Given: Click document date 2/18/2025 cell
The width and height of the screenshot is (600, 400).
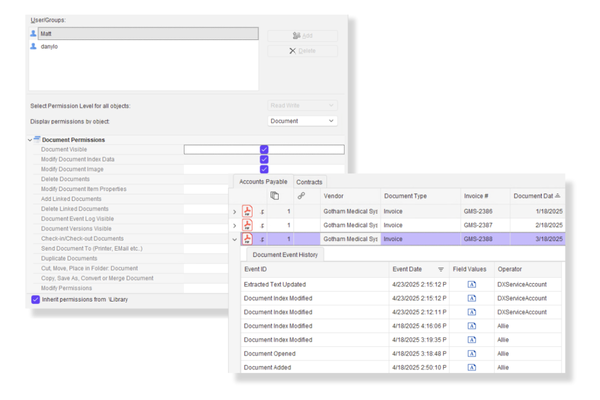Looking at the screenshot, I should click(538, 225).
